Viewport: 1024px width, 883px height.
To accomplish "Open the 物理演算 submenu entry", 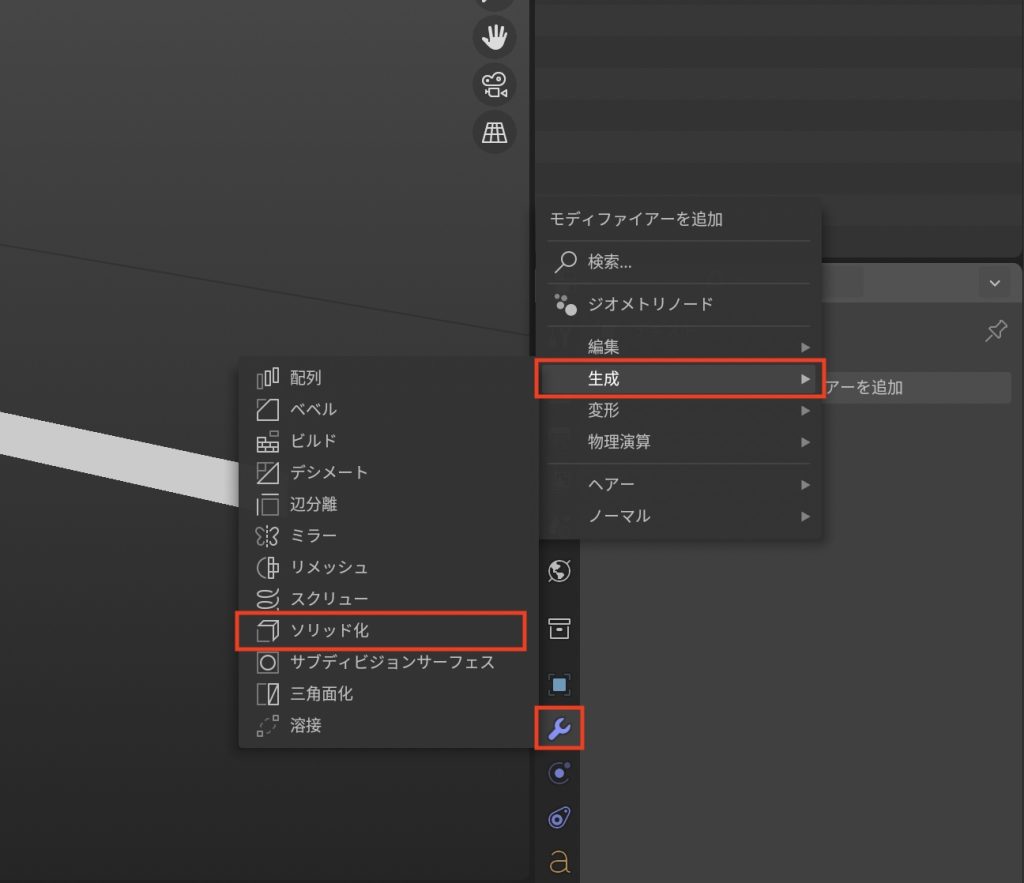I will point(680,442).
